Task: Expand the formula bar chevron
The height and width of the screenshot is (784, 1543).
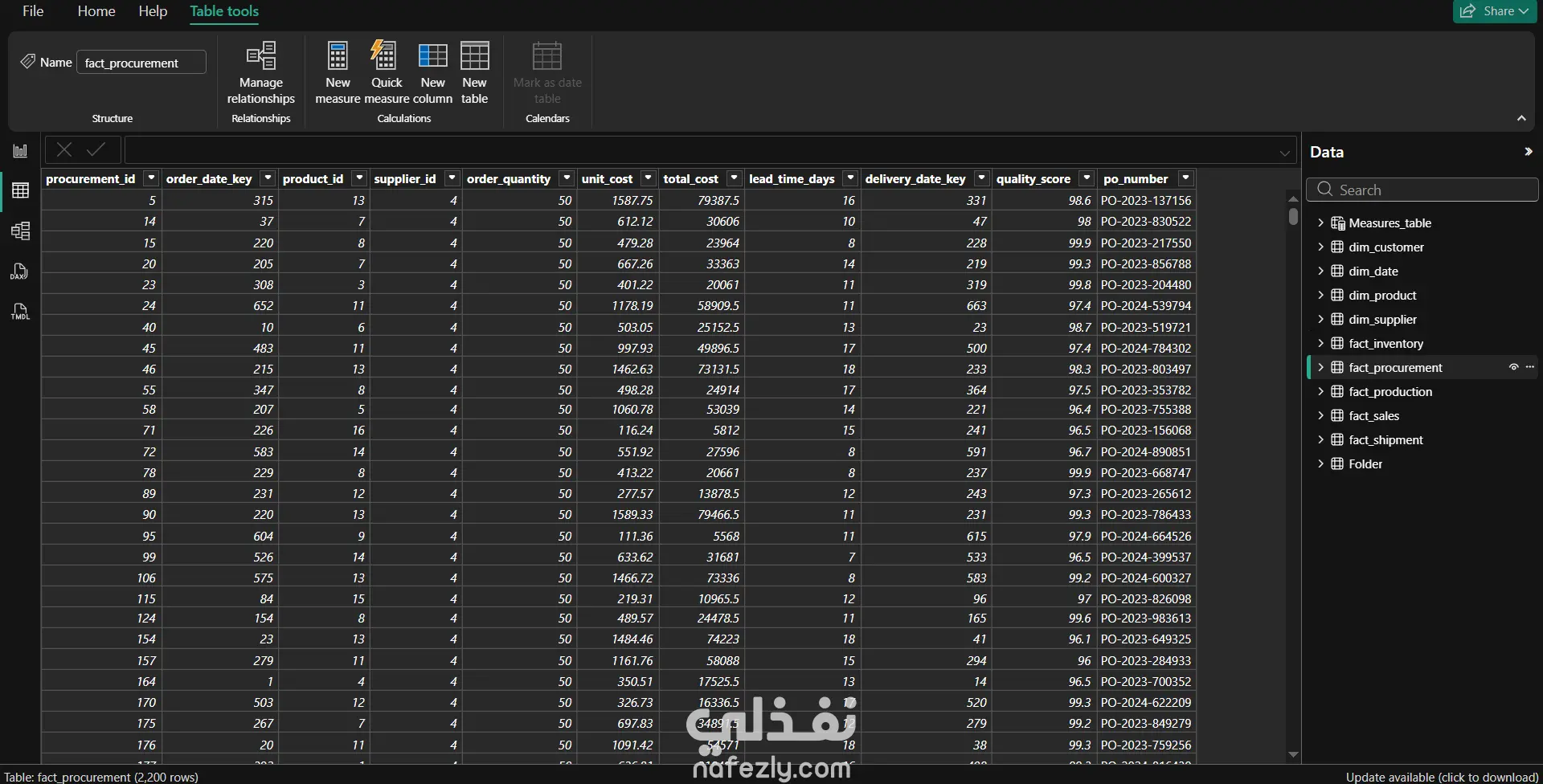Action: click(x=1284, y=153)
